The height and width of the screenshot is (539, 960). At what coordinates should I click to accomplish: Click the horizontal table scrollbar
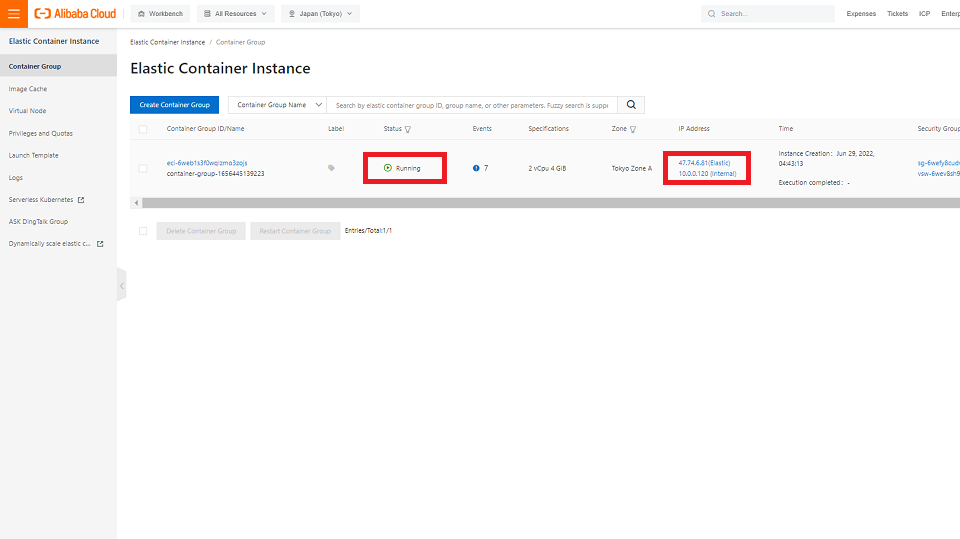point(540,203)
